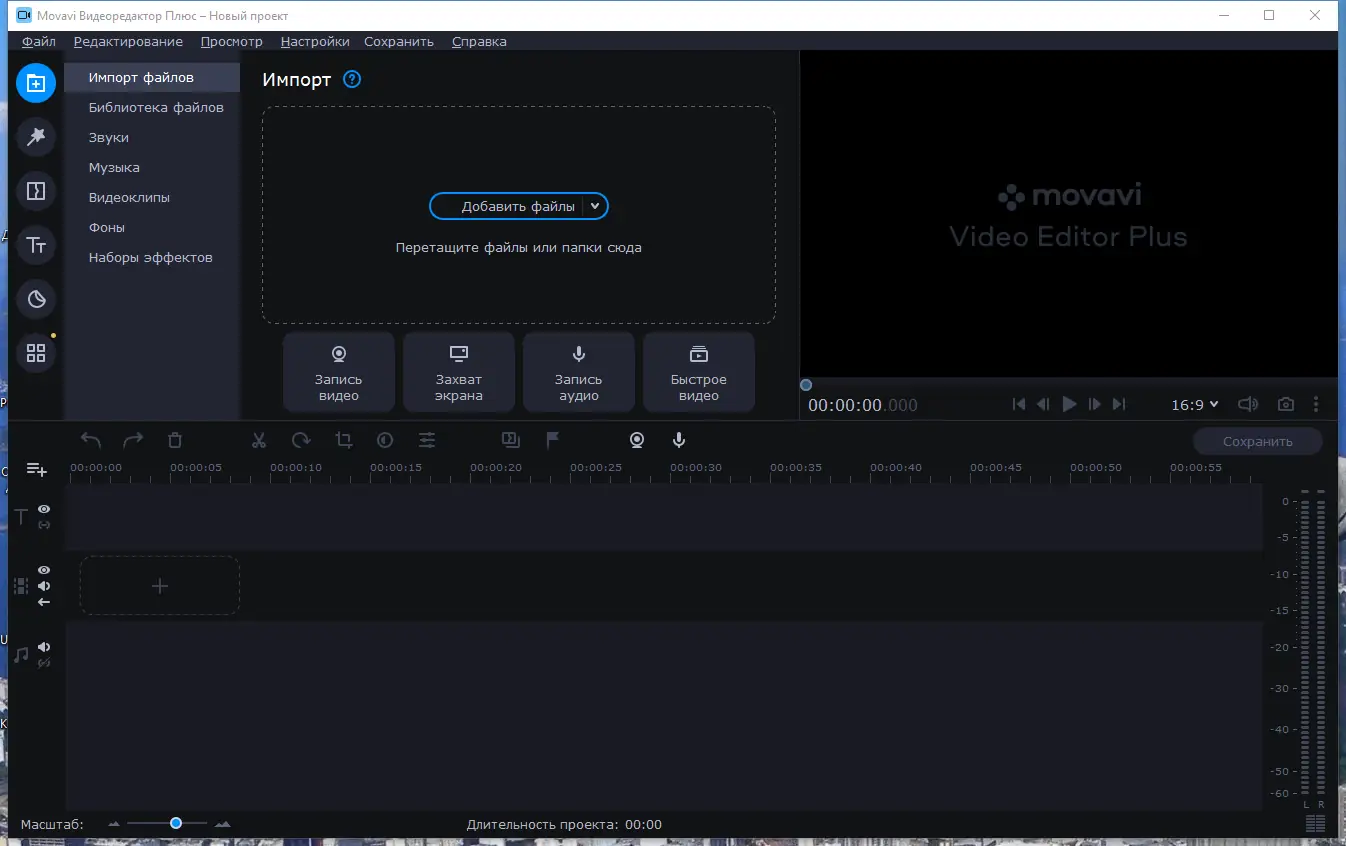Take a snapshot with the camera icon
The width and height of the screenshot is (1346, 846).
(1286, 405)
